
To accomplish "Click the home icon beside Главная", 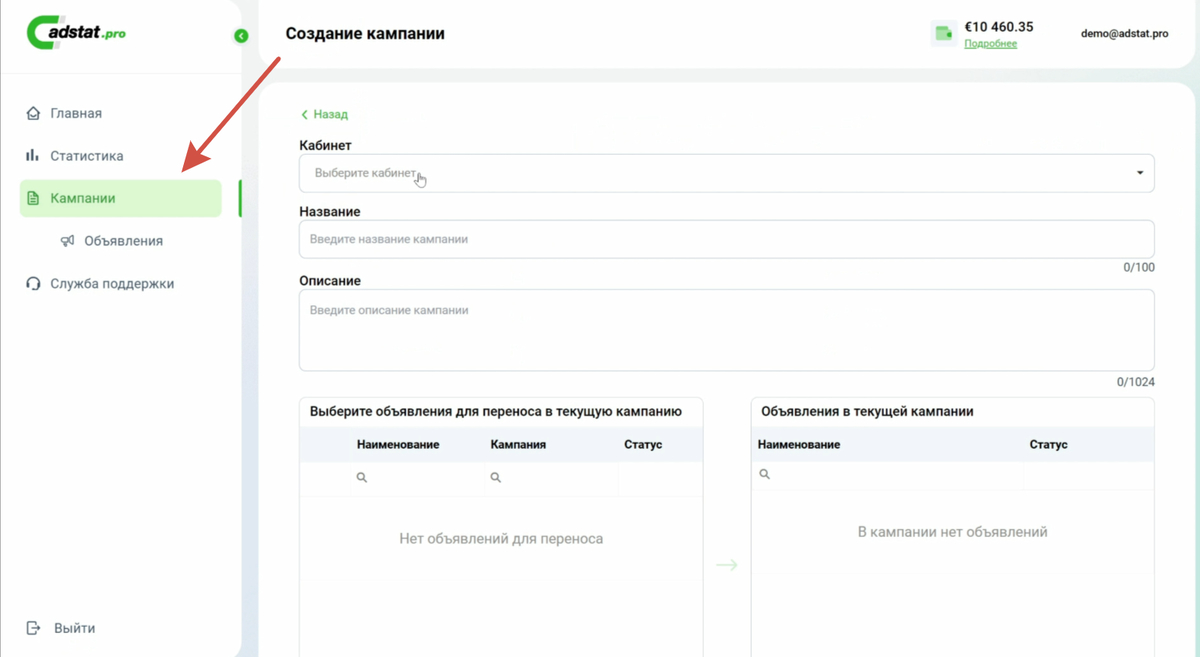I will pos(33,114).
